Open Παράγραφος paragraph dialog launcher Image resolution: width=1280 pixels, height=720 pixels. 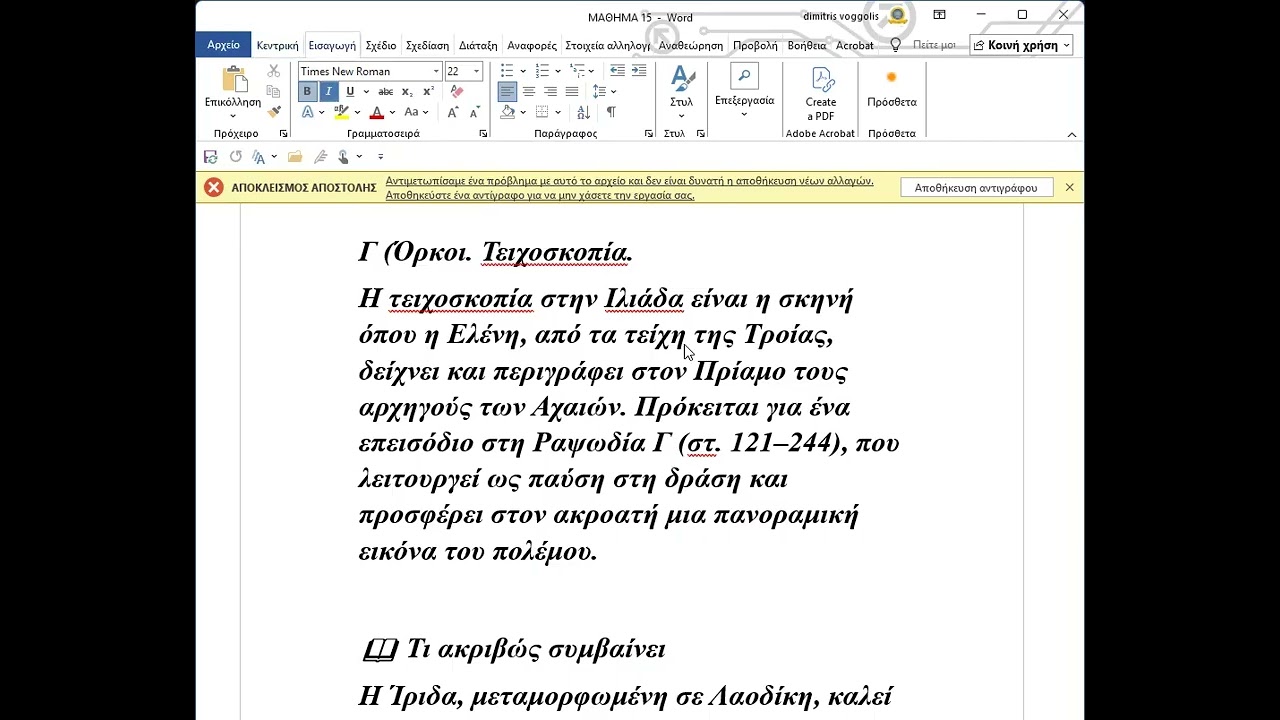click(x=648, y=133)
